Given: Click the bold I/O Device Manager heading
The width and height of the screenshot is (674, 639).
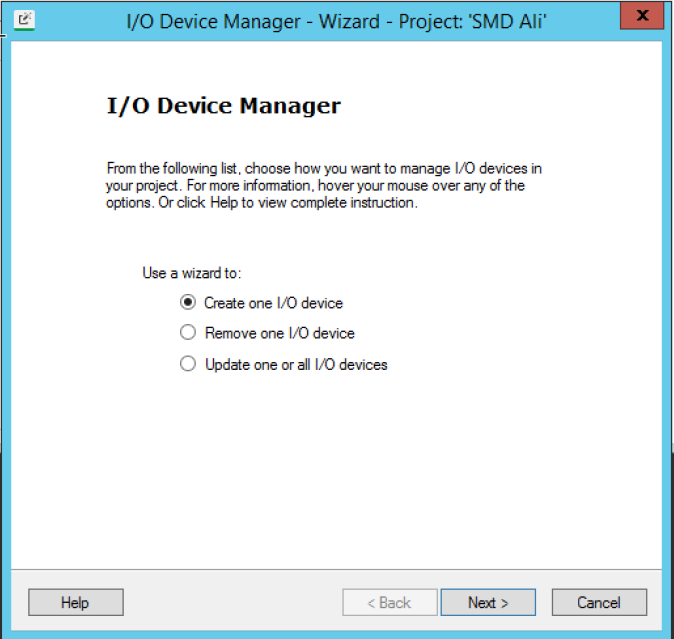Looking at the screenshot, I should coord(224,106).
